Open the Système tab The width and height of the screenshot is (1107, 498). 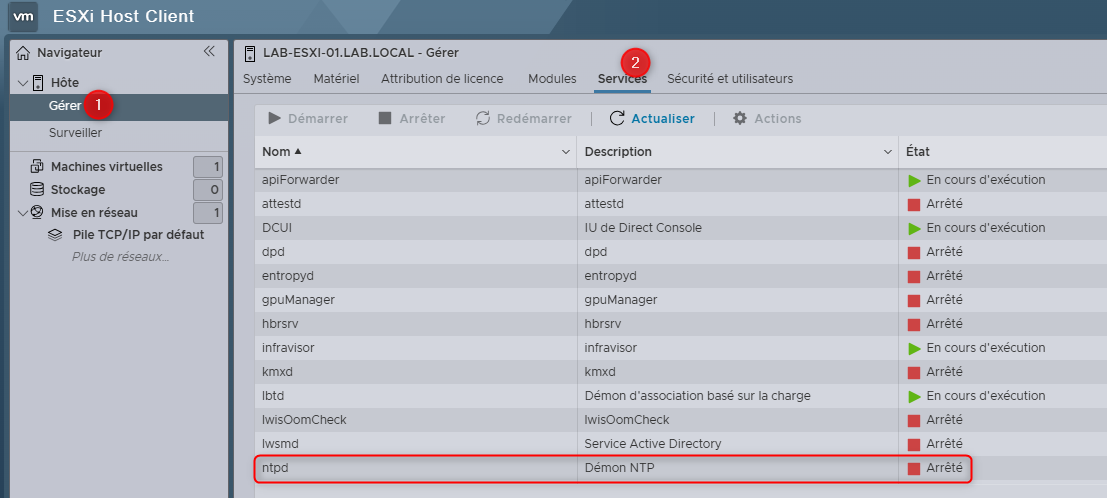pyautogui.click(x=267, y=78)
